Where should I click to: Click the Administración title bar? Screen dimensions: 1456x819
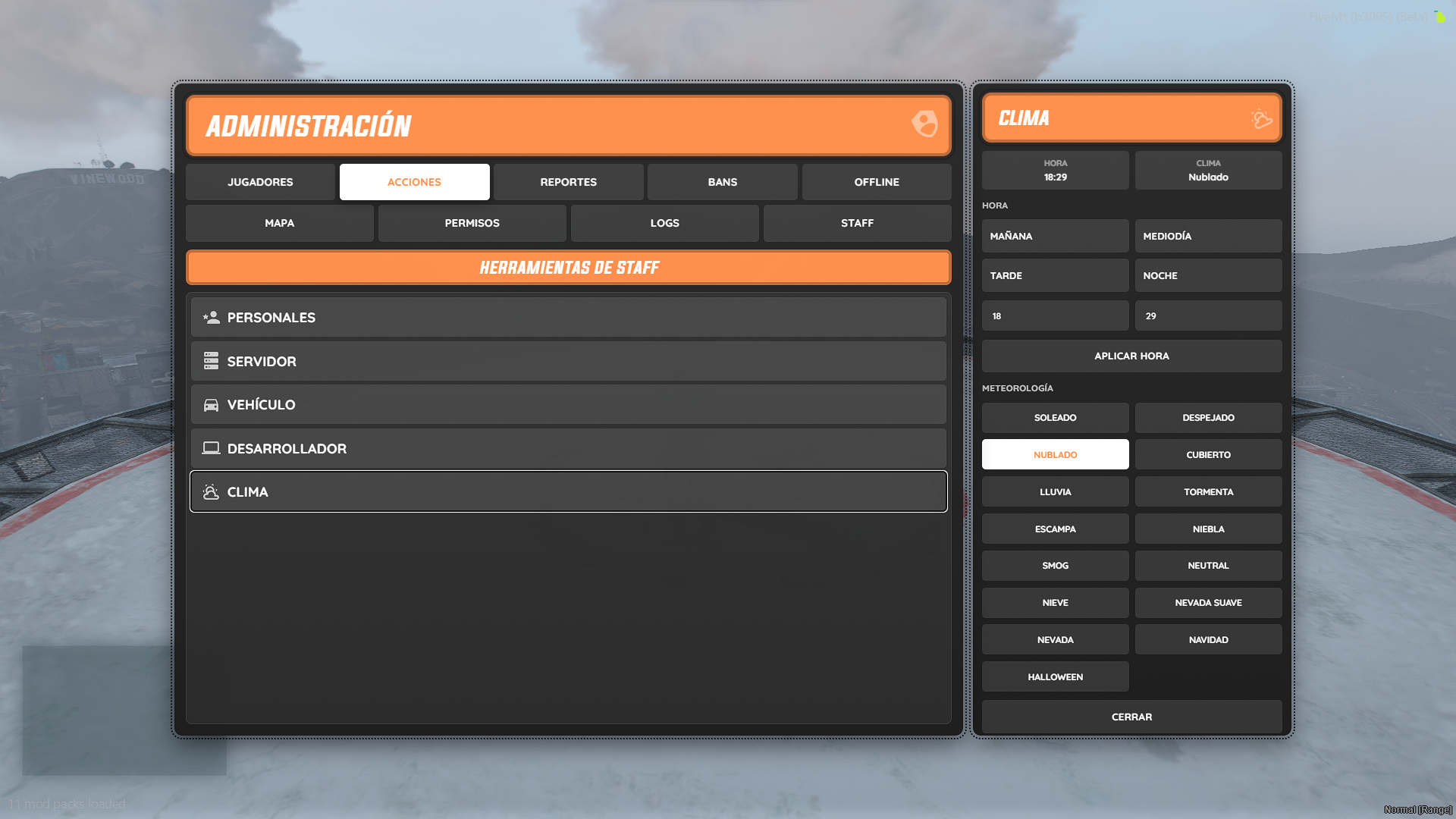click(568, 125)
